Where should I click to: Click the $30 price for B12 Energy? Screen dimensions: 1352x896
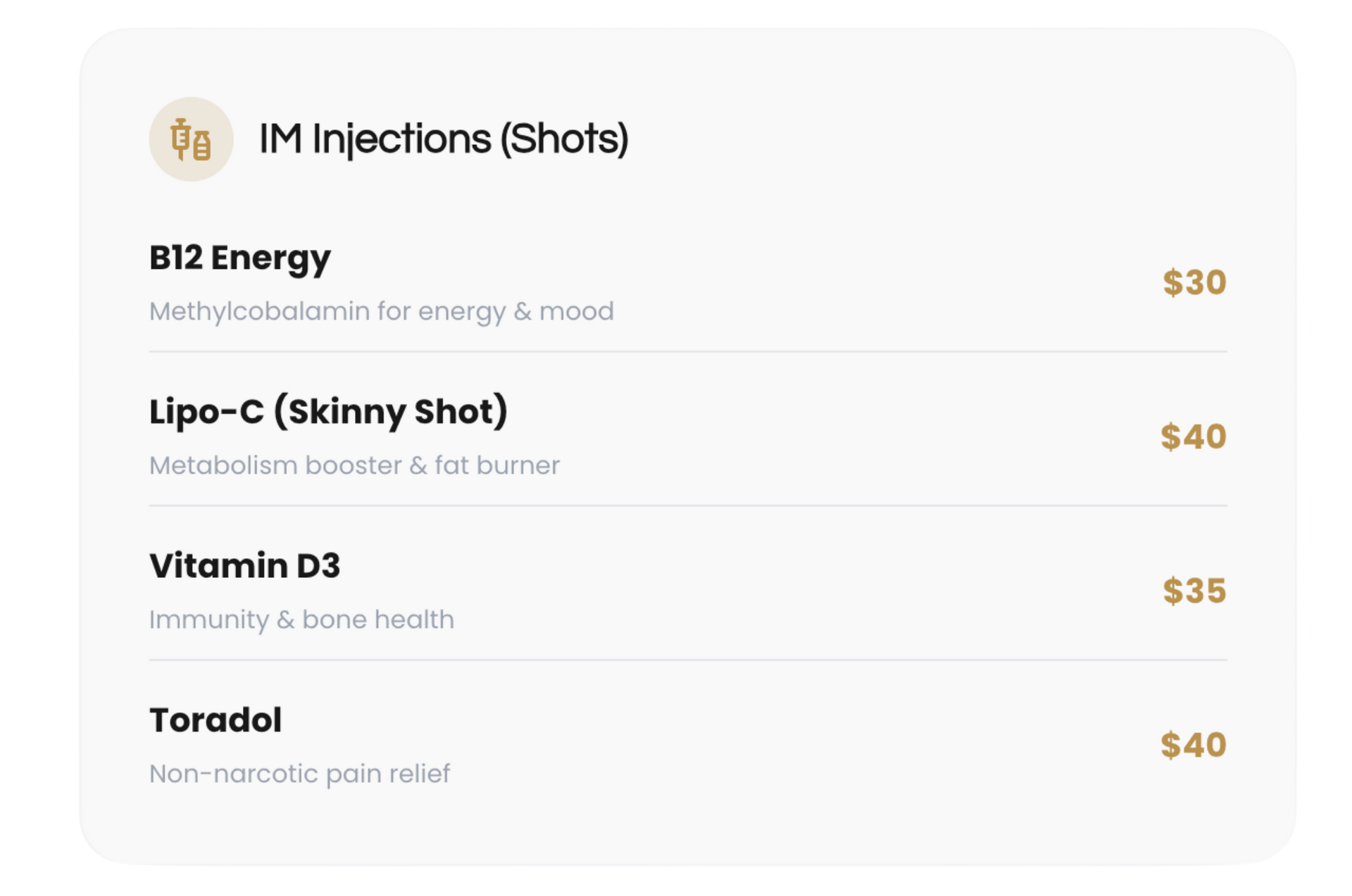[1194, 283]
